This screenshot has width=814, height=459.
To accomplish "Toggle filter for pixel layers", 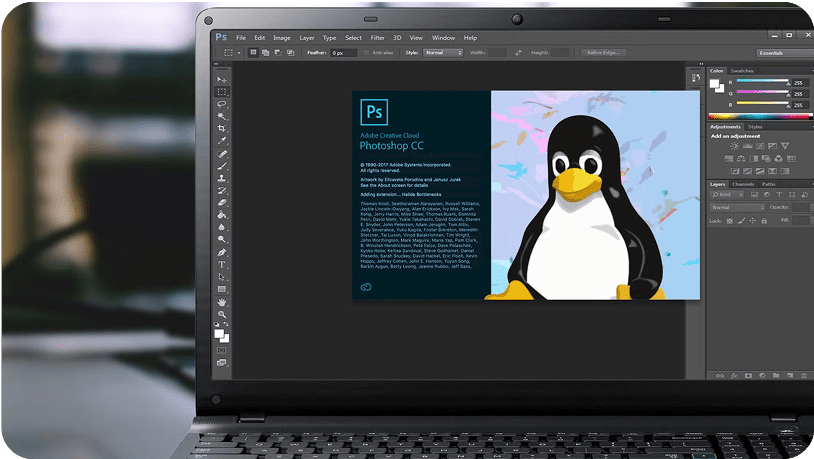I will coord(754,195).
